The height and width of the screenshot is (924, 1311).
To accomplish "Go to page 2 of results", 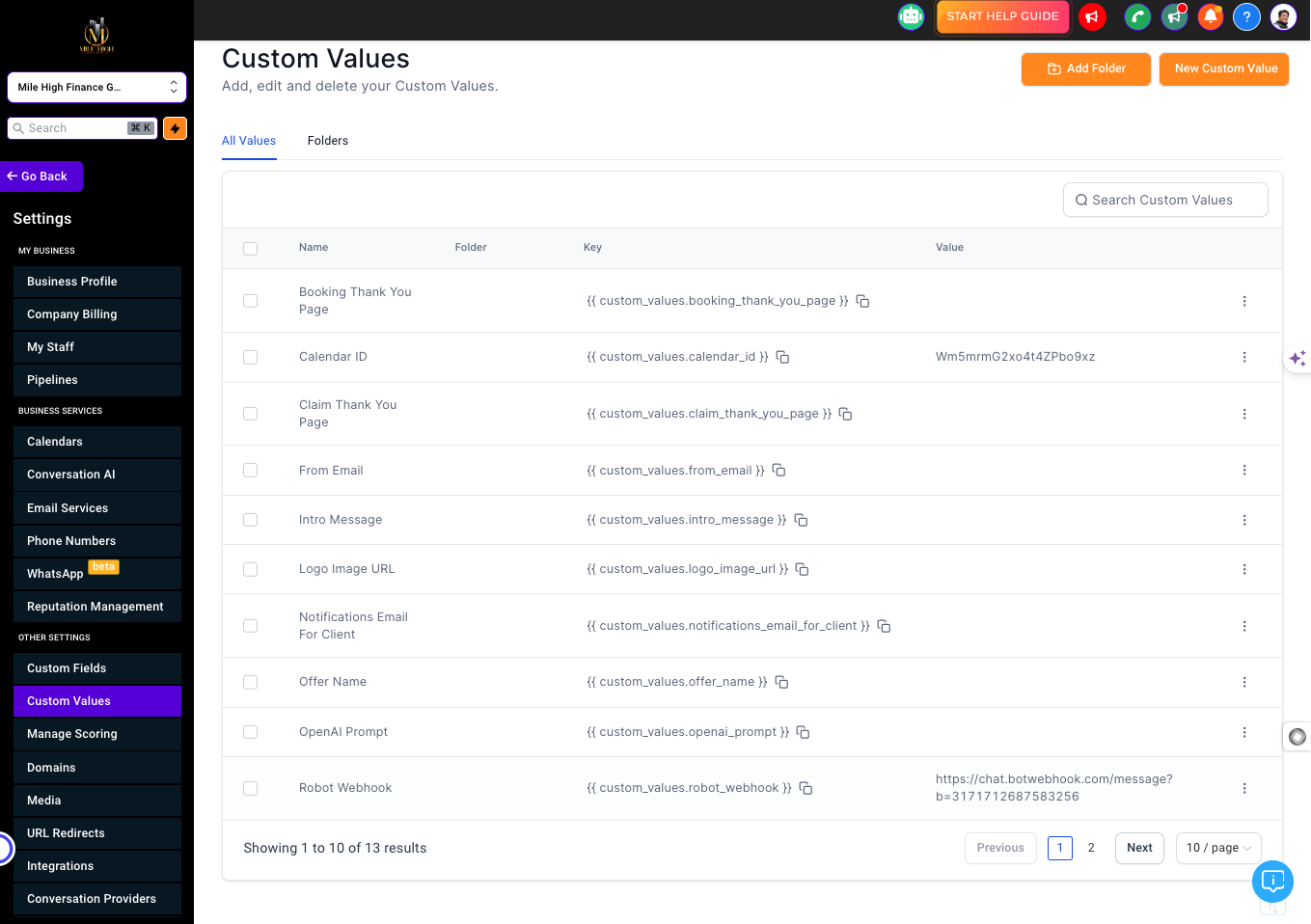I will pos(1091,848).
